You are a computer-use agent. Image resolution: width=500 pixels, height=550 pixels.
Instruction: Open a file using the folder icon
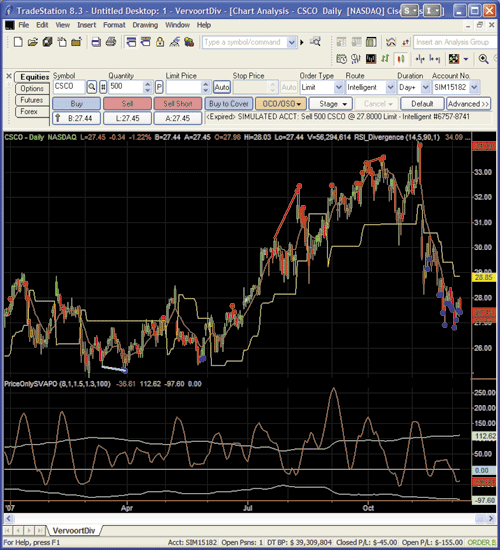coord(33,42)
